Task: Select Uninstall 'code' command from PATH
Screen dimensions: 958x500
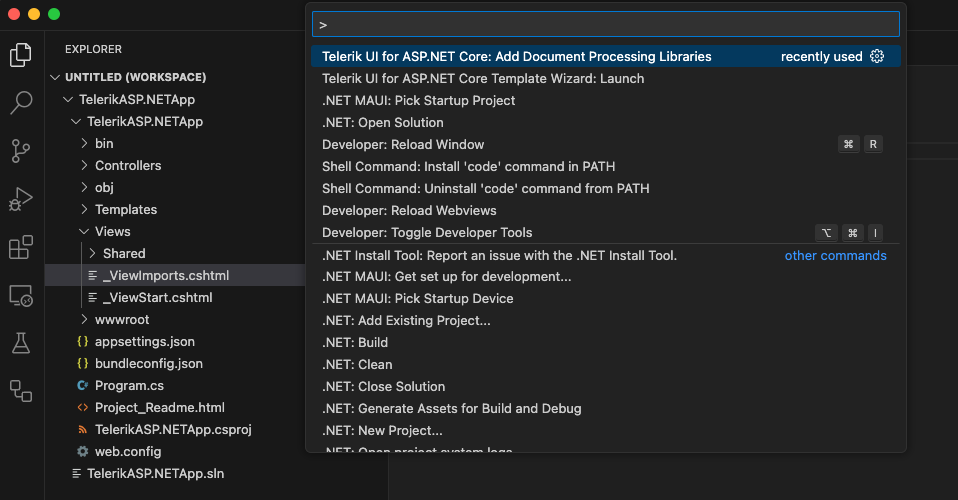Action: pos(605,188)
